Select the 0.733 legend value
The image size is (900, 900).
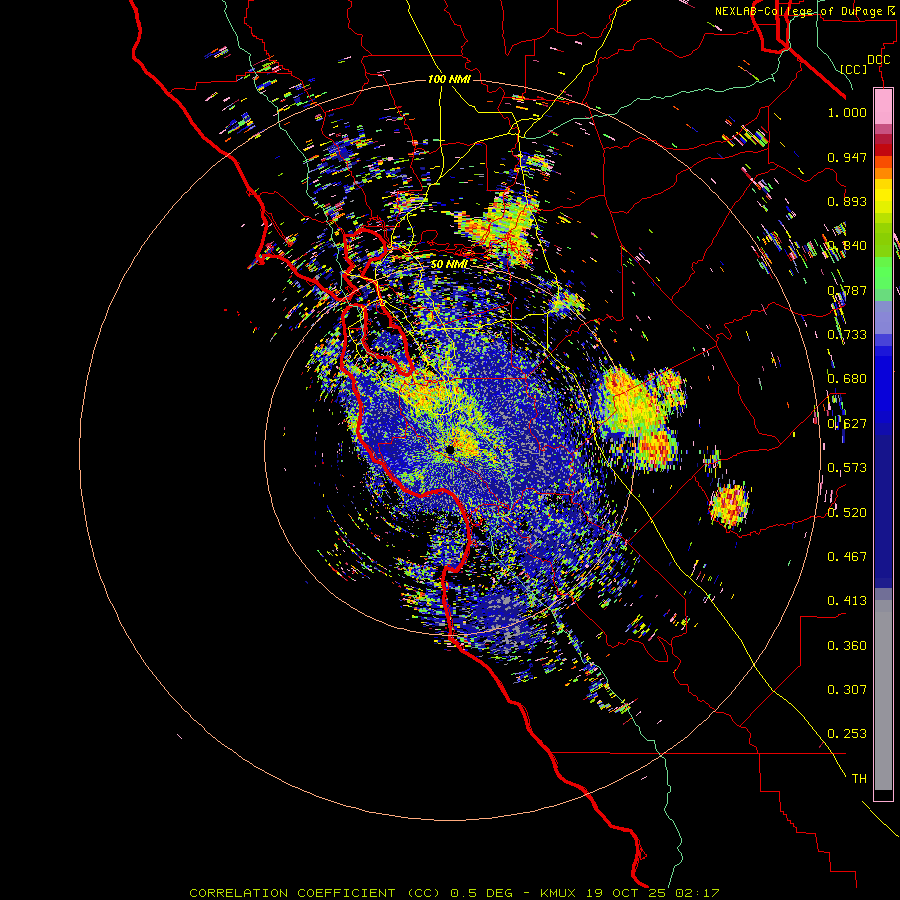tap(847, 335)
